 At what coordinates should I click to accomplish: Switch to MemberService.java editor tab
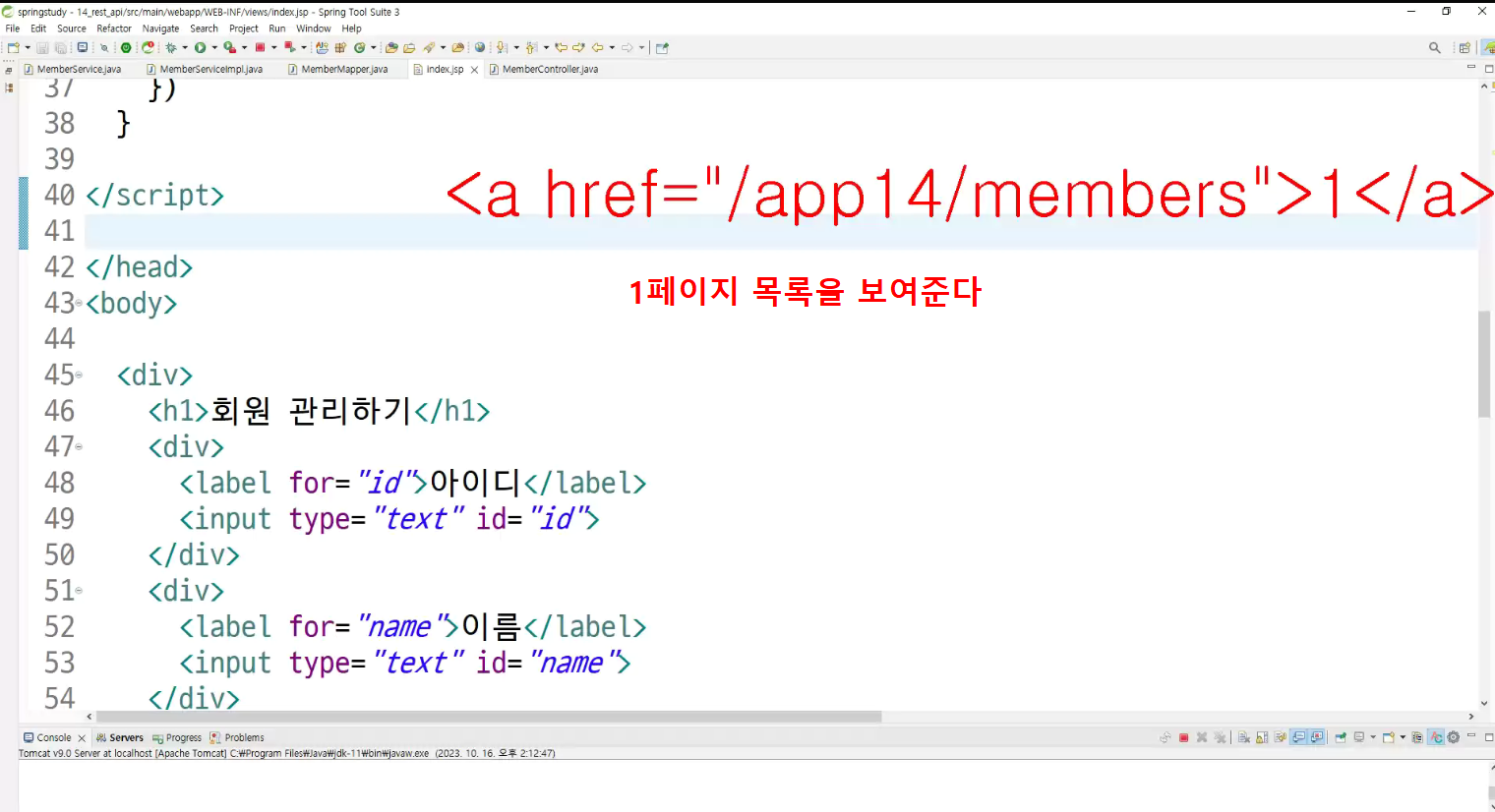pos(73,69)
